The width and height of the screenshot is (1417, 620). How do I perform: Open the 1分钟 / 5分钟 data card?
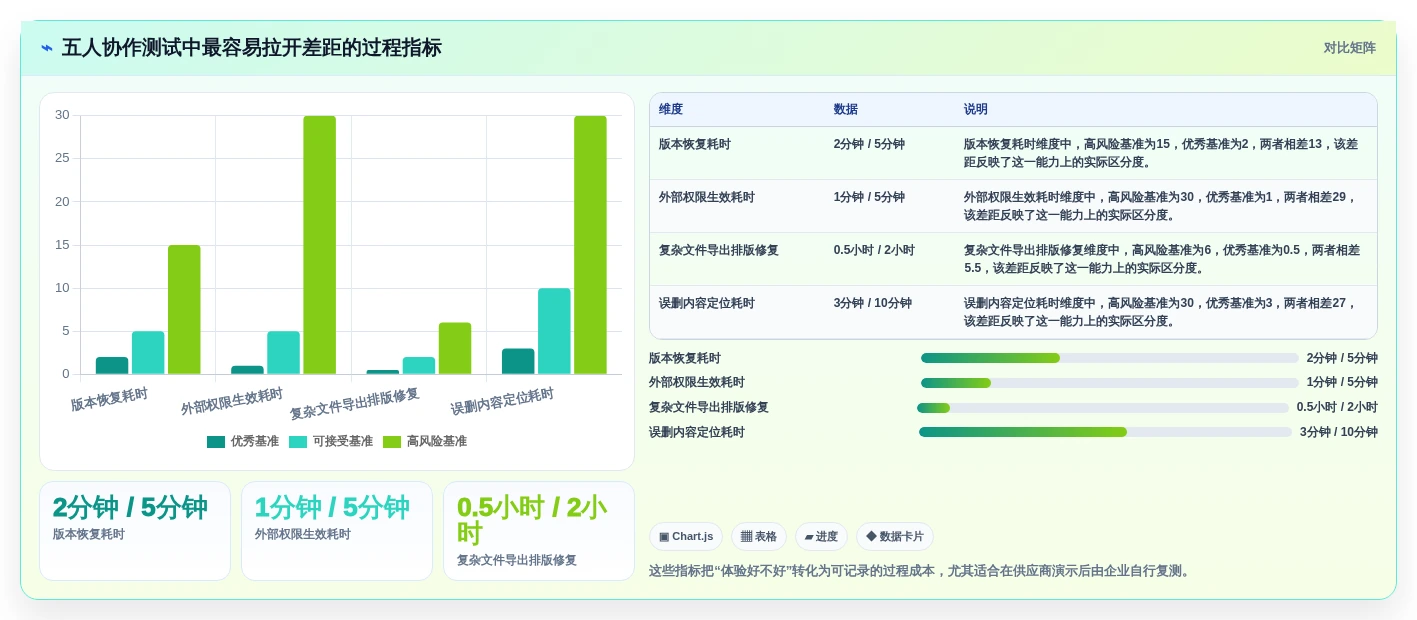pos(337,531)
